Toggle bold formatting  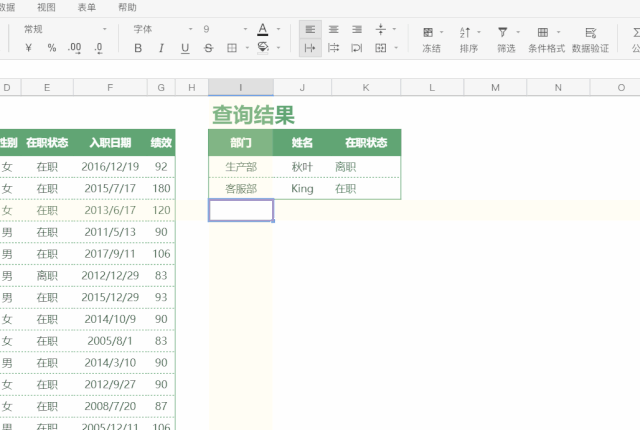tap(138, 48)
